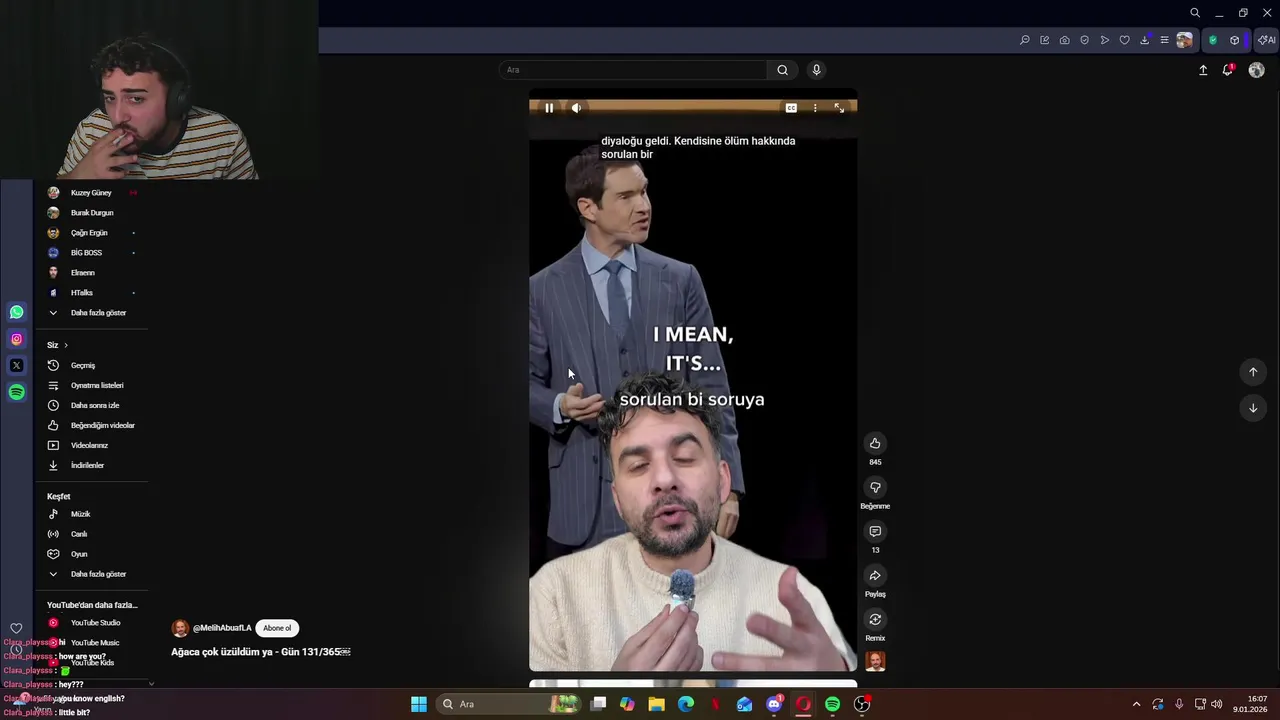This screenshot has width=1280, height=720.
Task: Open Discord from the taskbar
Action: 774,704
